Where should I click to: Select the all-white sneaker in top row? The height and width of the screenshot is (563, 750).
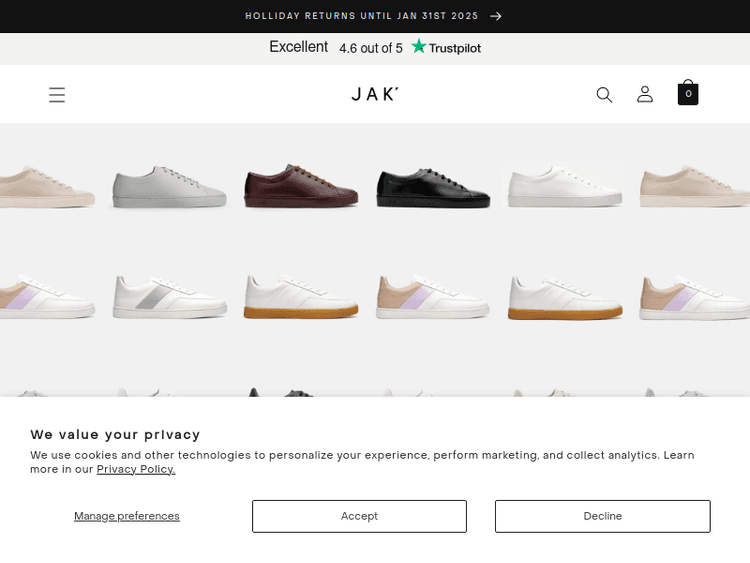click(x=565, y=187)
